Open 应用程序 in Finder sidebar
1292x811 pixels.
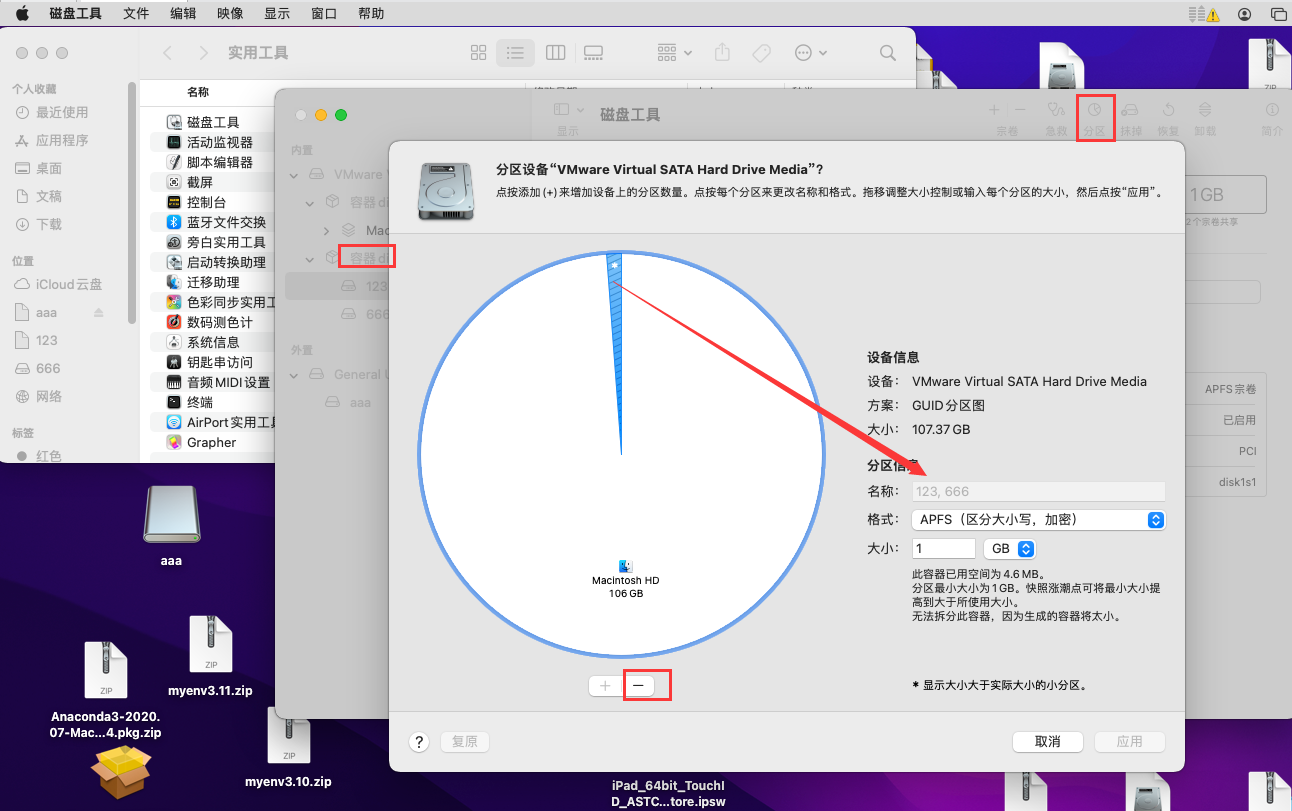pos(62,140)
